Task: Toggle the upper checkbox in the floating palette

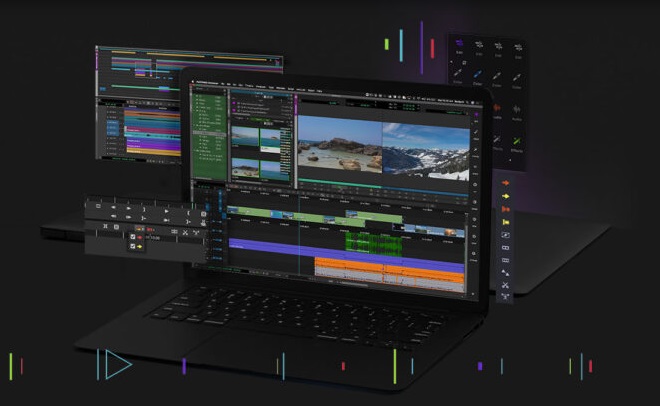Action: click(132, 236)
